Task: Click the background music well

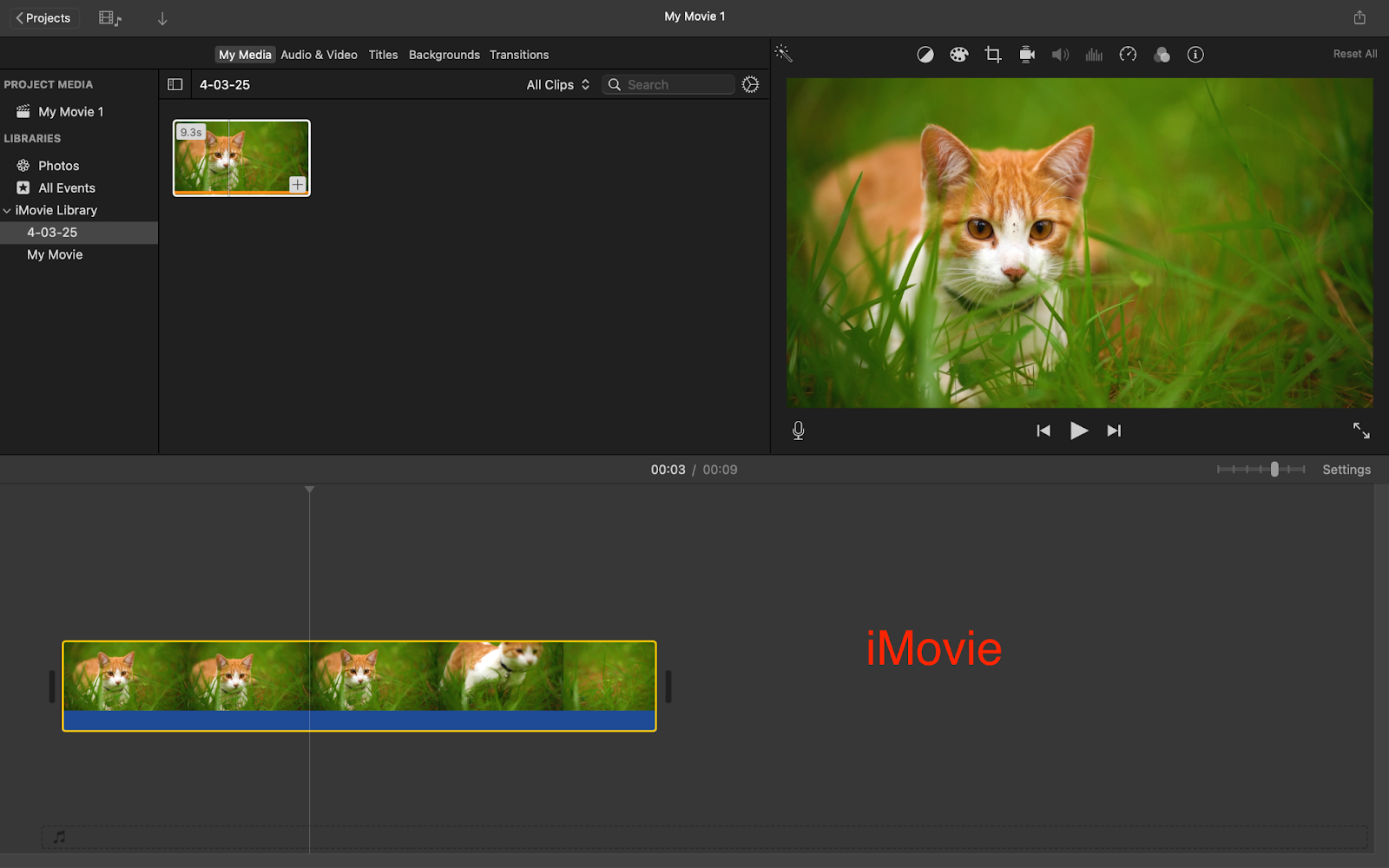Action: 704,837
